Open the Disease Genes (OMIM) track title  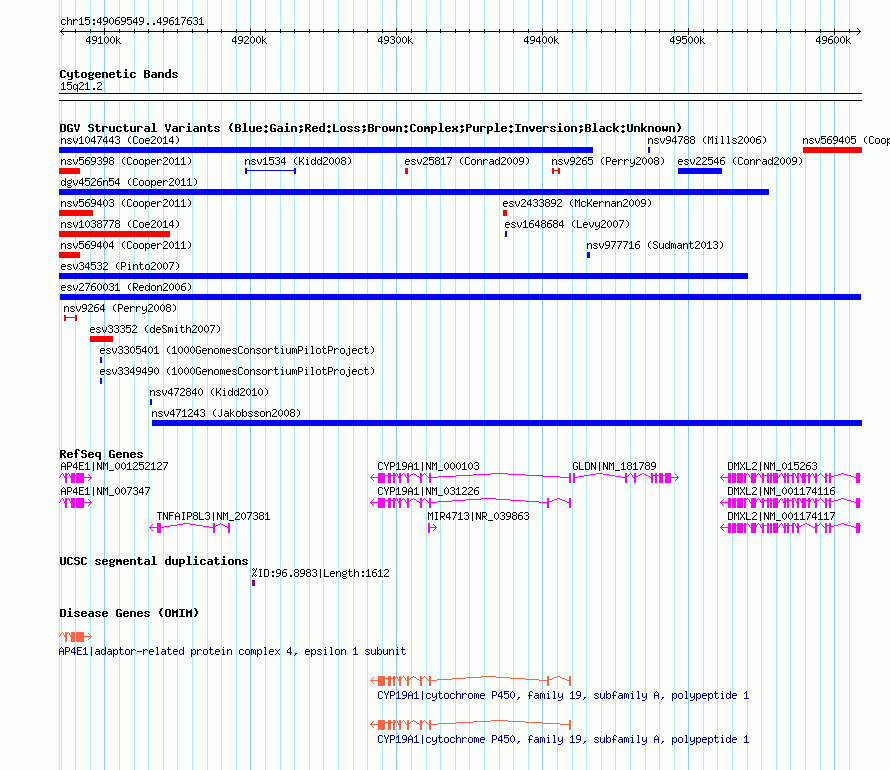pos(129,613)
